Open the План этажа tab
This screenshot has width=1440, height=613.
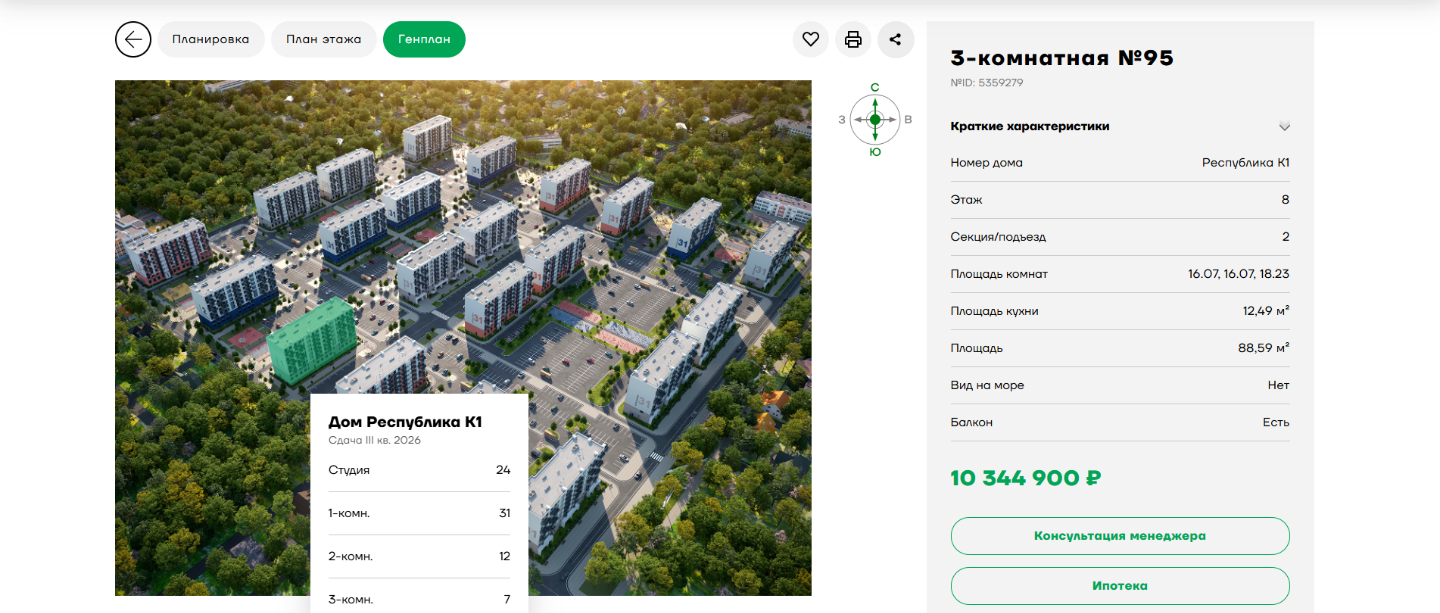[x=323, y=40]
